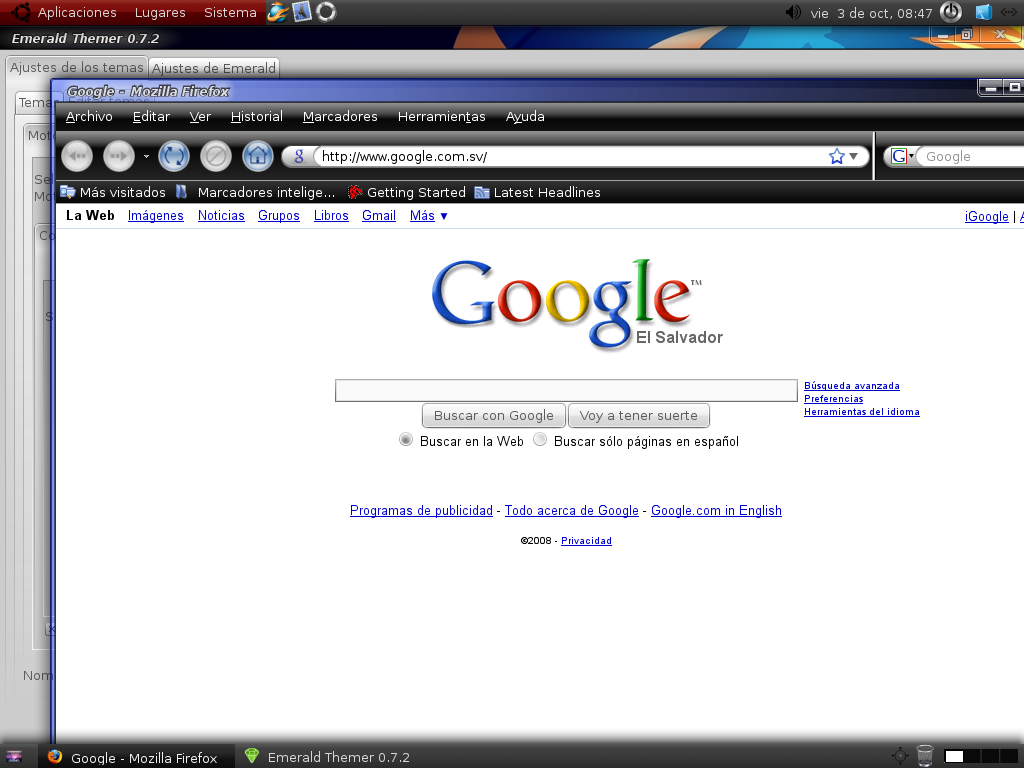Open the Getting Started bookmark
The image size is (1024, 768).
click(407, 193)
